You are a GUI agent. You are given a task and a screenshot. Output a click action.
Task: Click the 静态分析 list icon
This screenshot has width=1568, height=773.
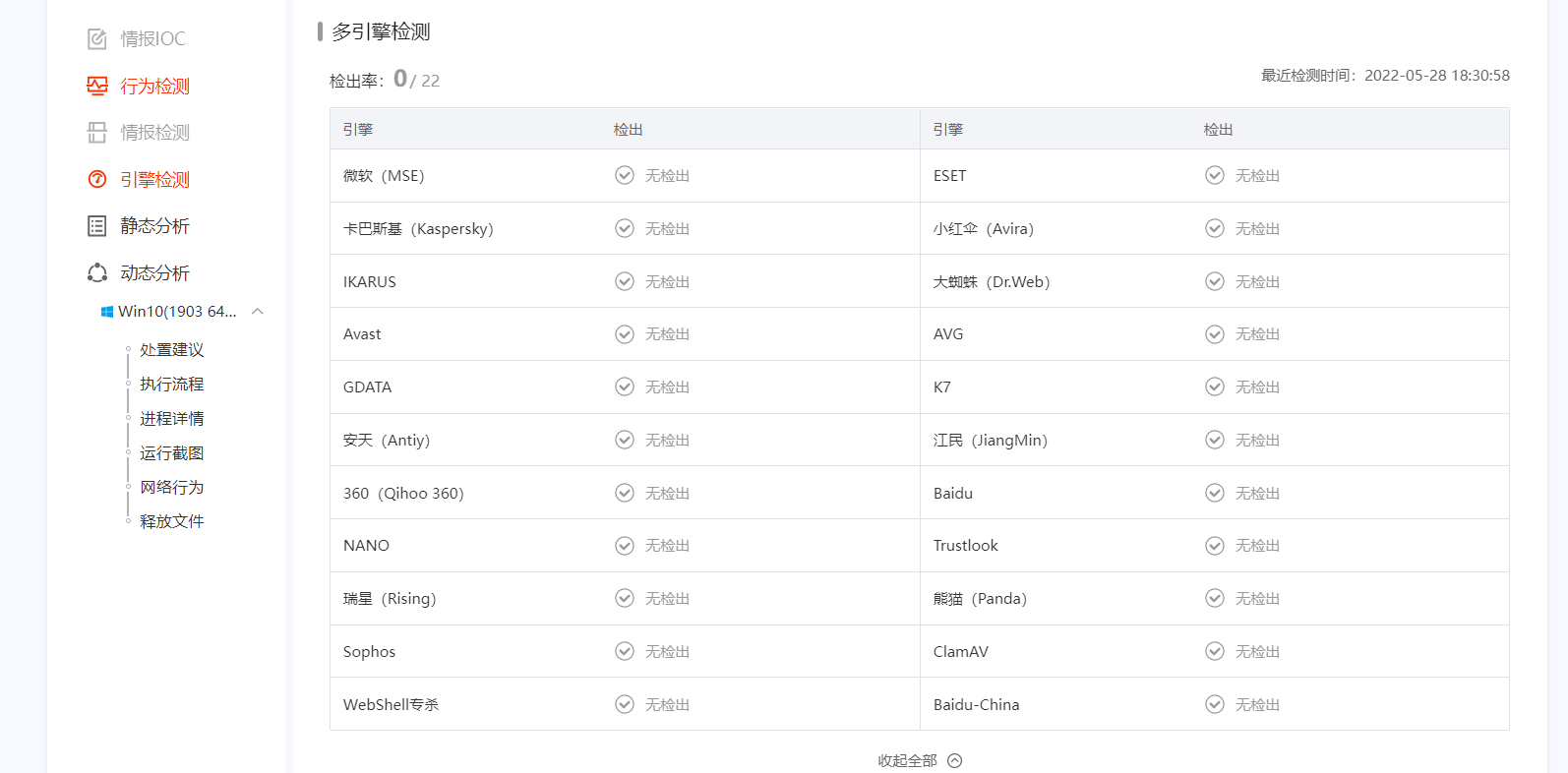coord(96,226)
